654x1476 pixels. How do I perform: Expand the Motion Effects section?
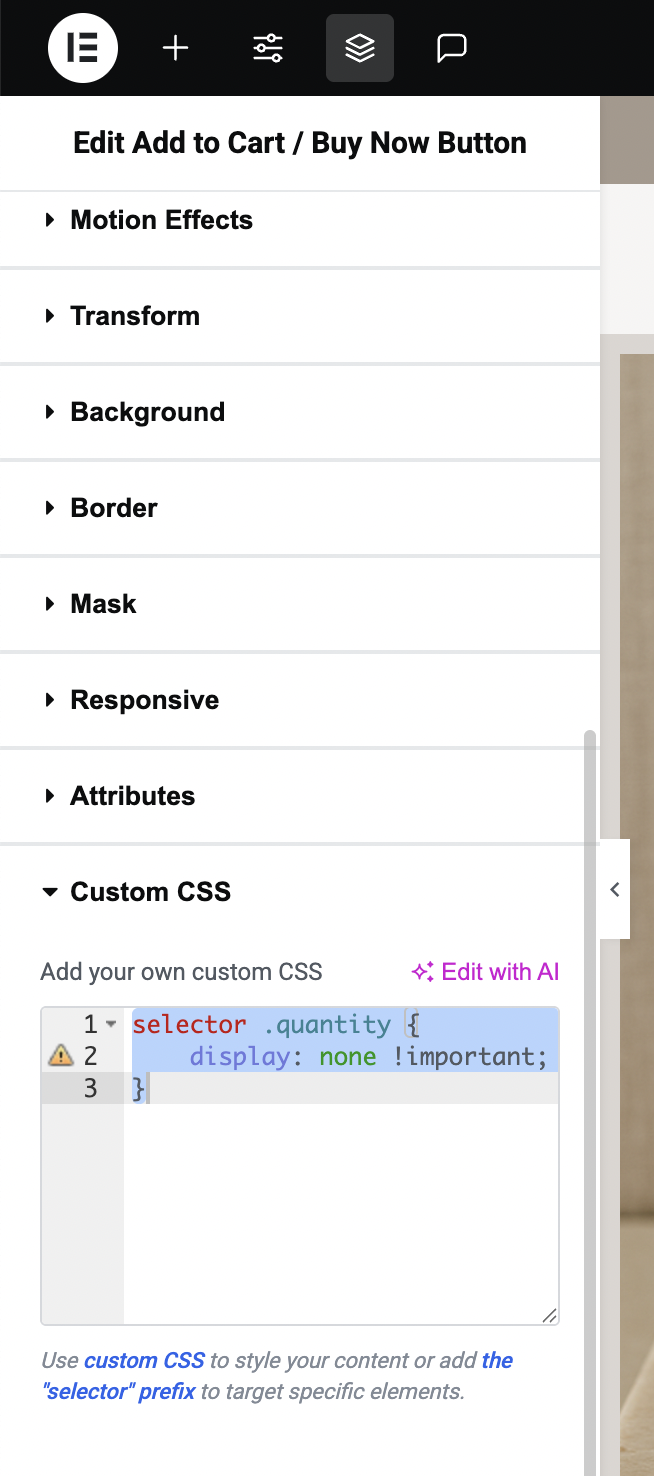[x=300, y=220]
